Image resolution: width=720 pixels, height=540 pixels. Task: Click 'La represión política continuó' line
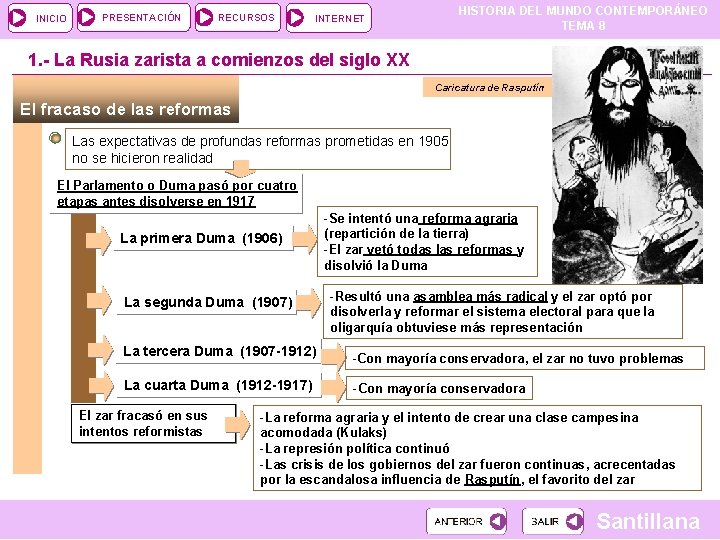click(x=354, y=449)
